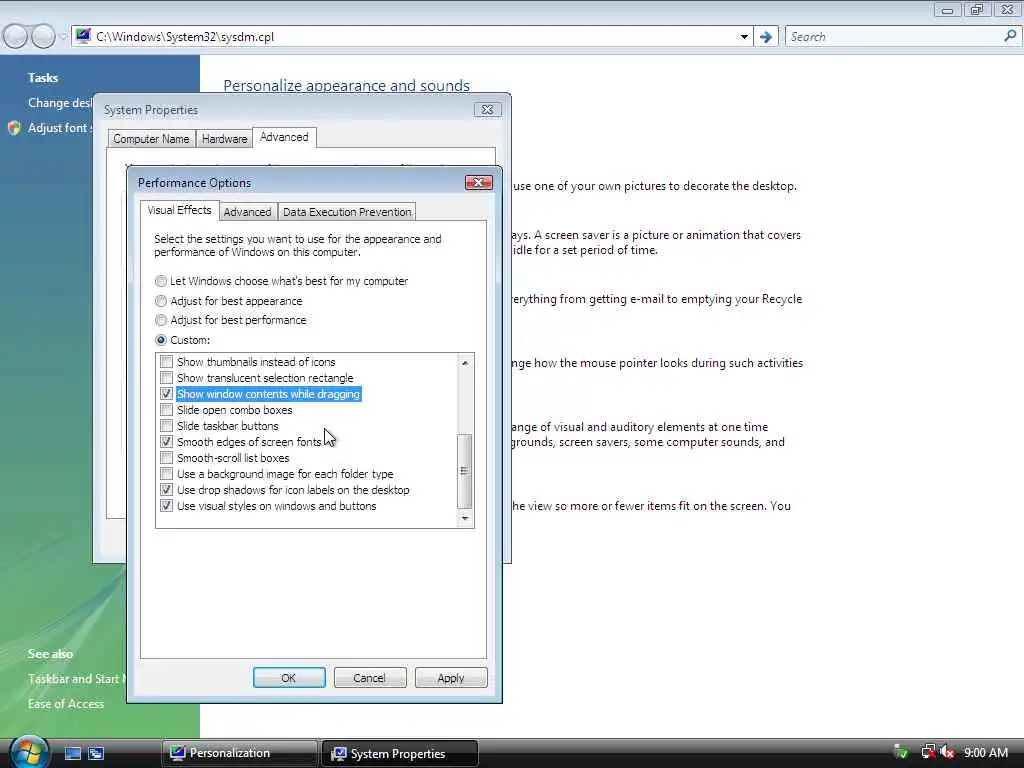Click Switch between windows quick launch icon
Image resolution: width=1024 pixels, height=768 pixels.
96,754
